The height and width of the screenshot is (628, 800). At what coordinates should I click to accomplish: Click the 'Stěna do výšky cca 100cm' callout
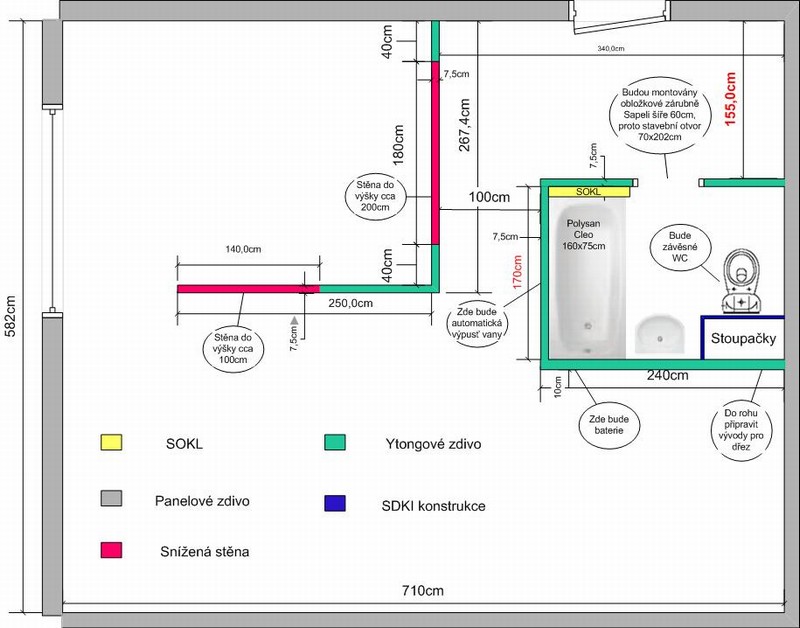(x=240, y=347)
